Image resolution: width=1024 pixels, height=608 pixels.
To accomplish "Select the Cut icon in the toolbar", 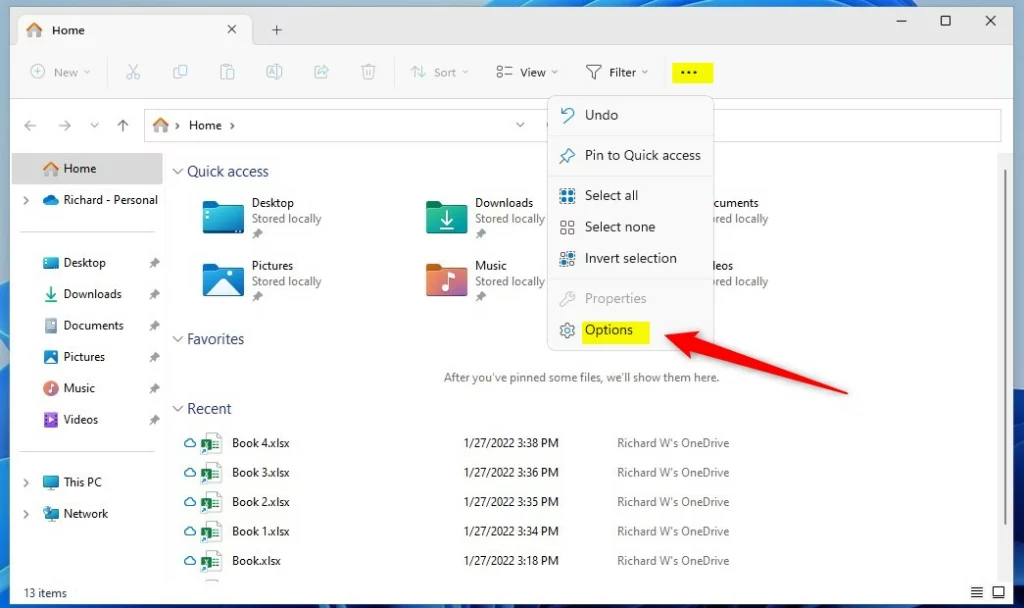I will (x=133, y=72).
